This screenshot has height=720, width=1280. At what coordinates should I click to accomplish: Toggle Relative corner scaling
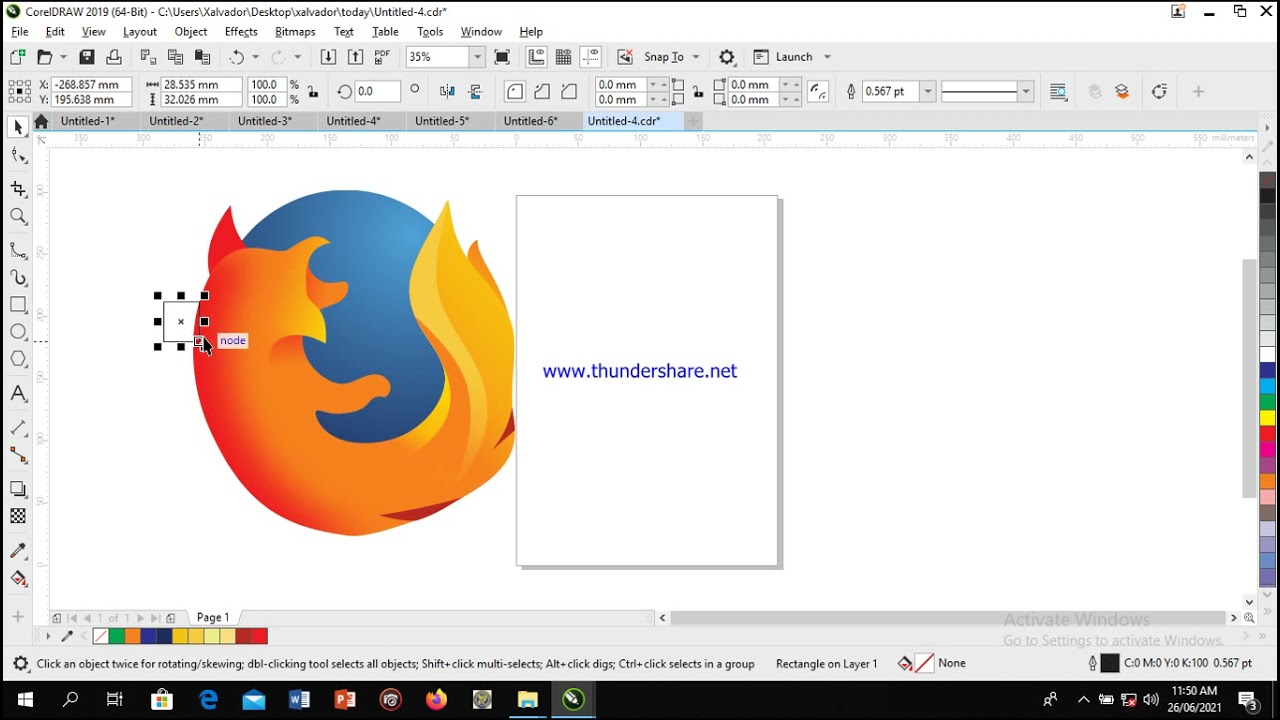coord(818,92)
